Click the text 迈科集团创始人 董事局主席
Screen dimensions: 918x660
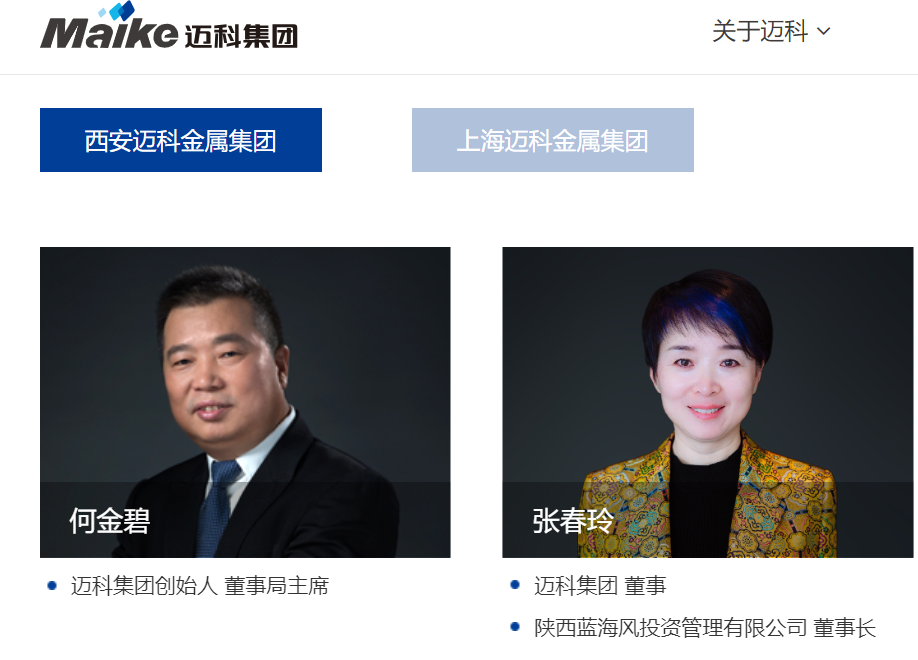200,586
